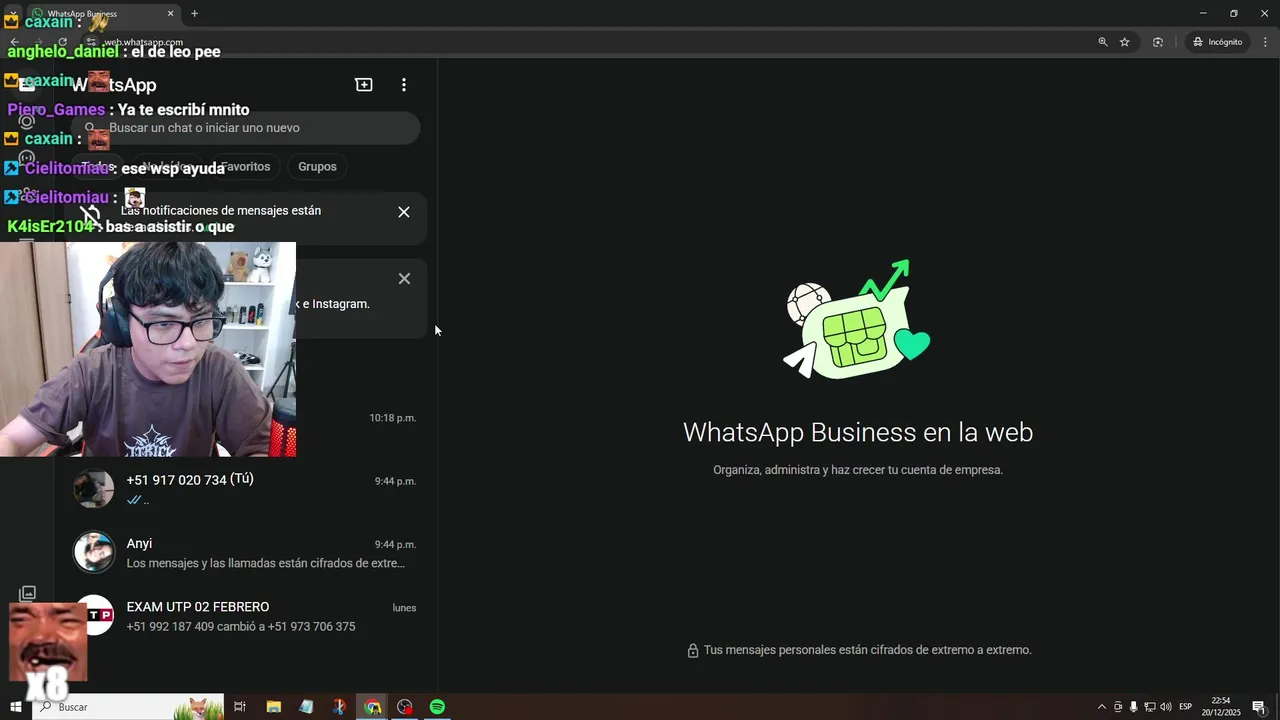Click the network tray icon
This screenshot has height=720, width=1280.
1150,707
